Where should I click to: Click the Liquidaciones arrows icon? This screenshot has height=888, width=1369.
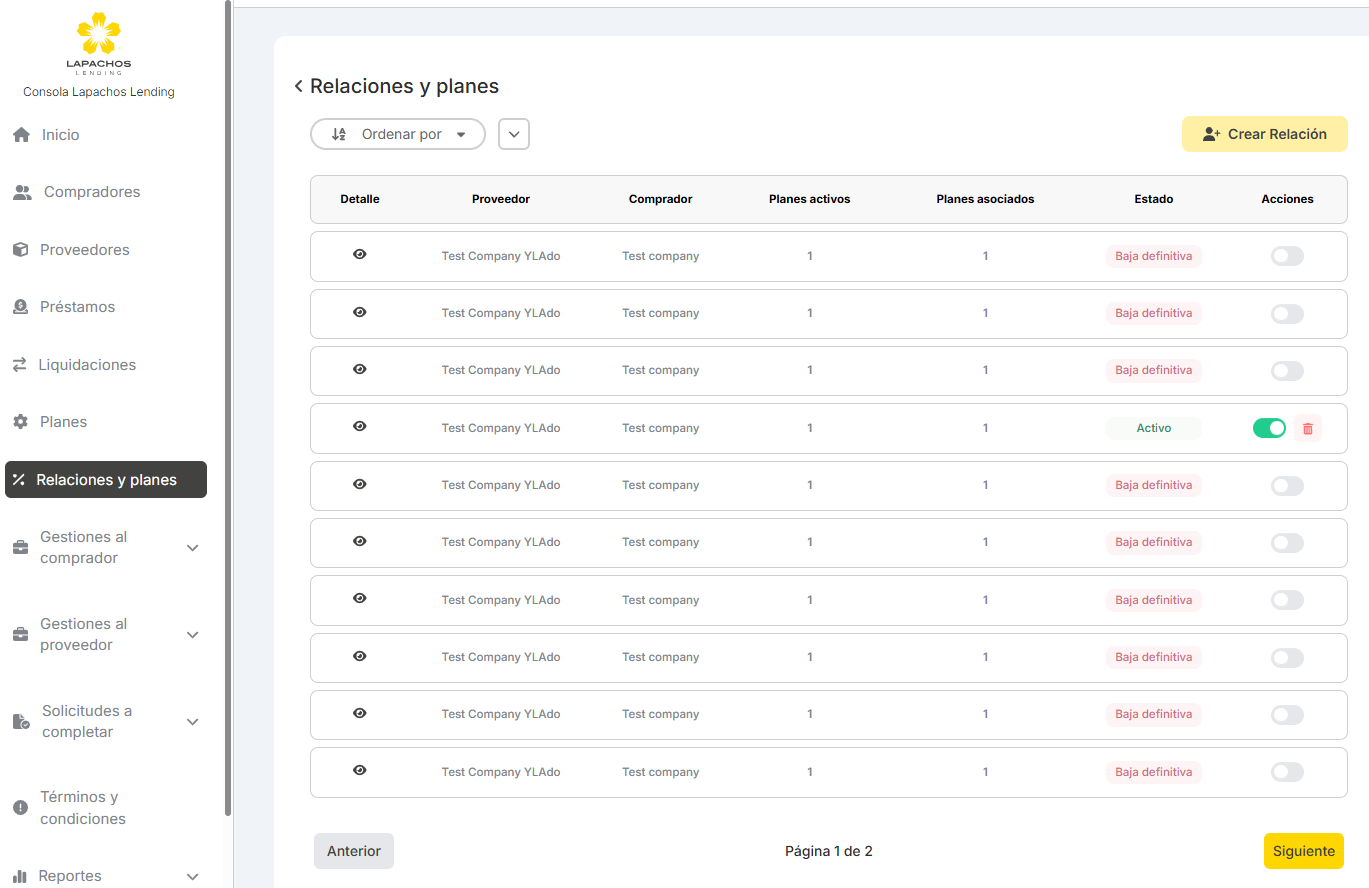[x=20, y=365]
